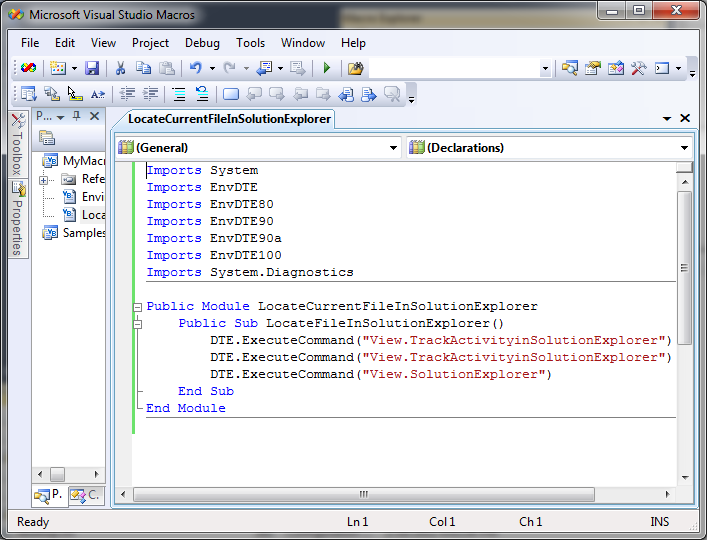Viewport: 707px width, 540px height.
Task: Click the code editor vertical scrollbar thumb
Action: point(684,268)
